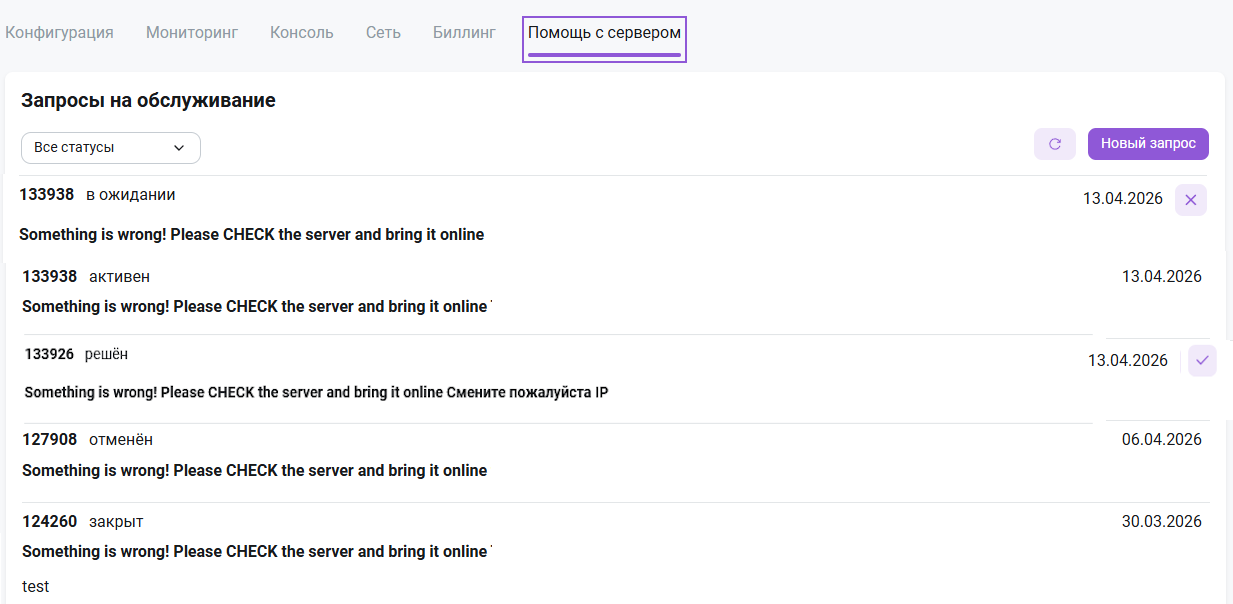This screenshot has height=604, width=1233.
Task: Open resolved request 133926 about changing IP
Action: pos(316,392)
